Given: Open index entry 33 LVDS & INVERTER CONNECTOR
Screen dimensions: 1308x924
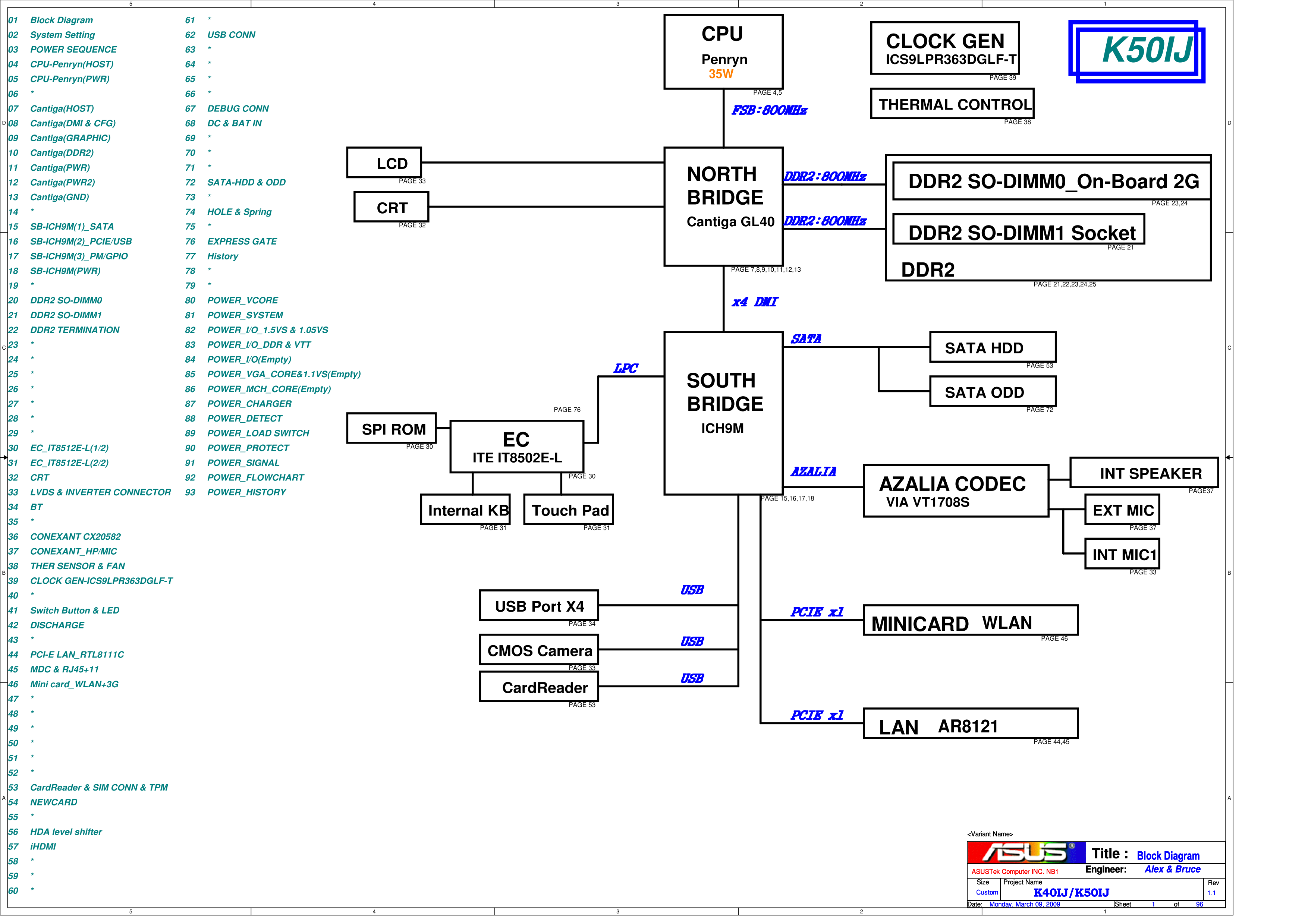Looking at the screenshot, I should (89, 492).
